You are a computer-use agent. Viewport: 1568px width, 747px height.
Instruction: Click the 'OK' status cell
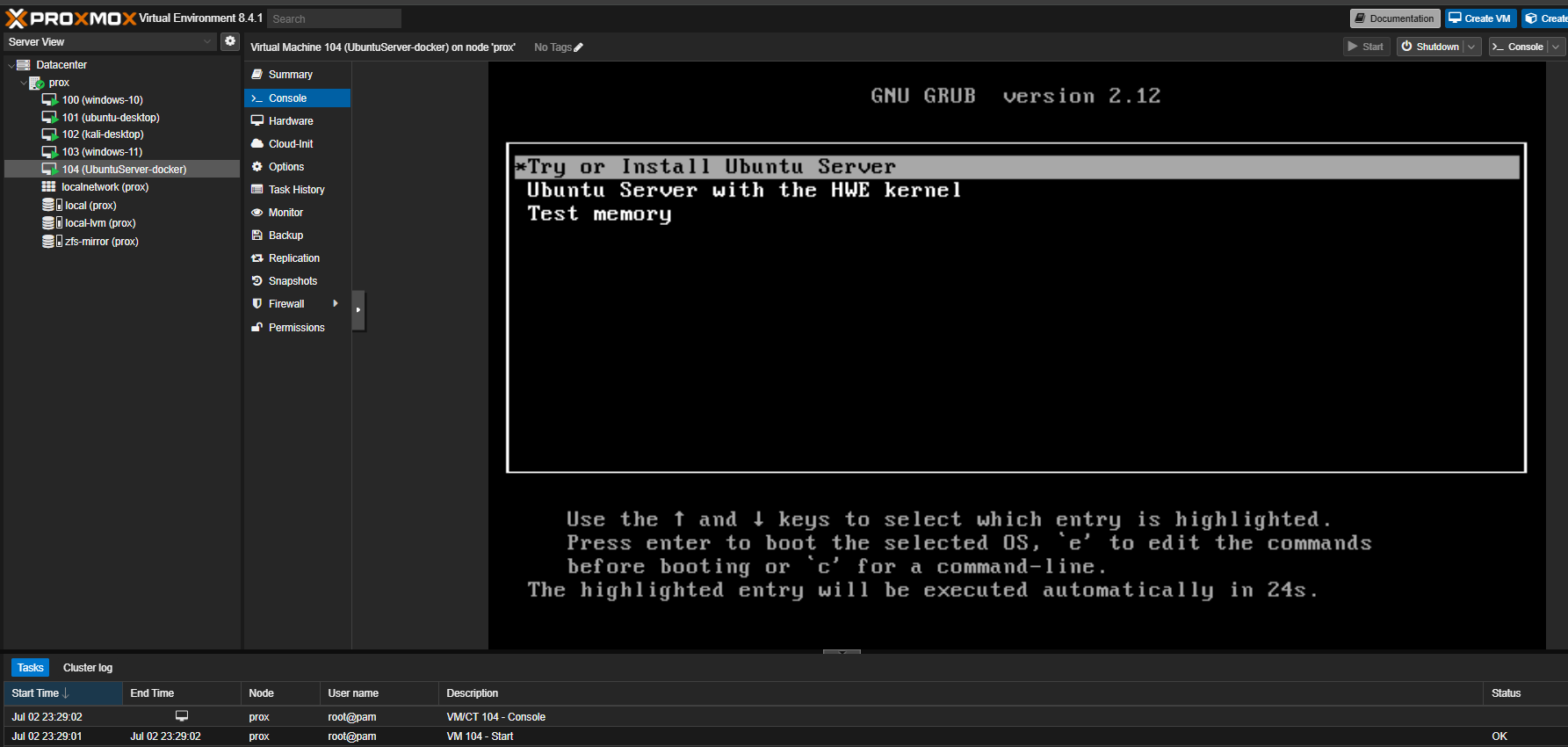(x=1499, y=736)
